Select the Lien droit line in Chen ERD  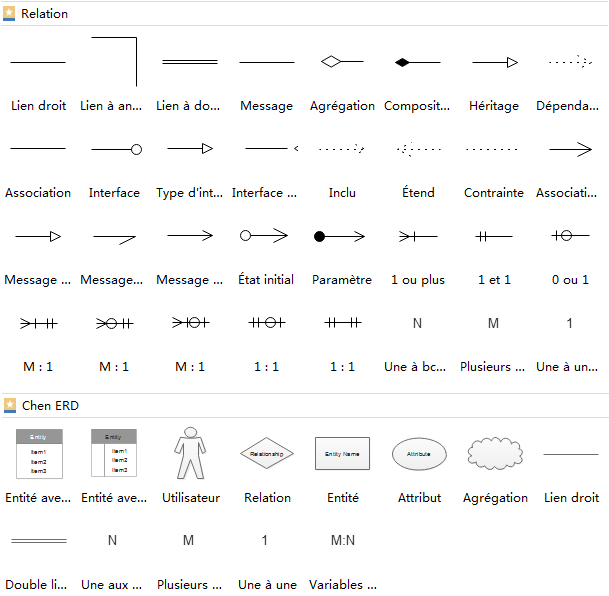571,454
